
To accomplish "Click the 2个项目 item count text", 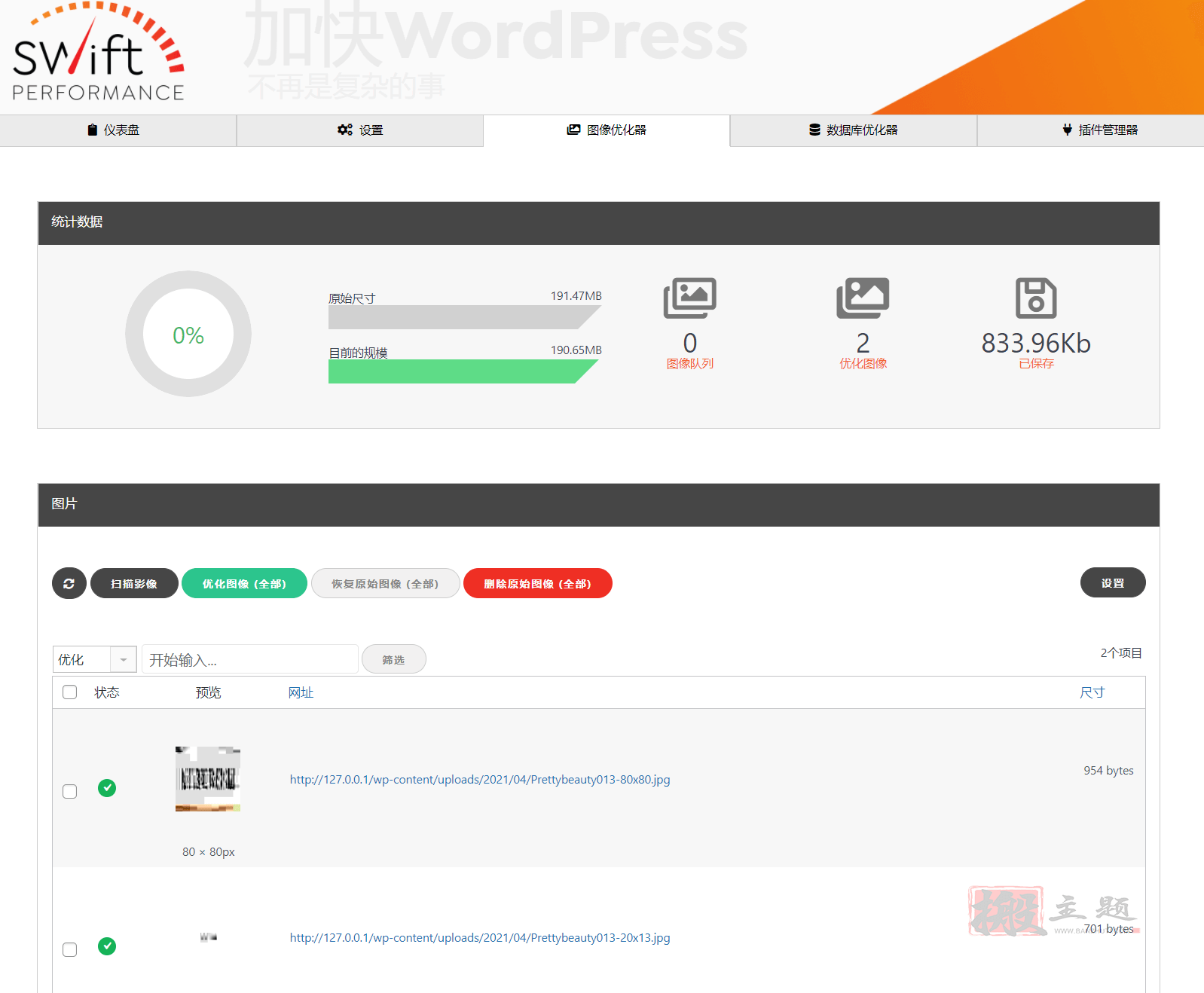I will pyautogui.click(x=1121, y=653).
